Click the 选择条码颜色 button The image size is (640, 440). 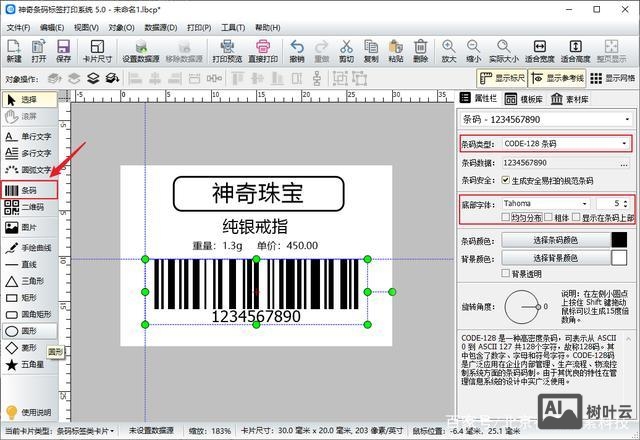pyautogui.click(x=556, y=240)
